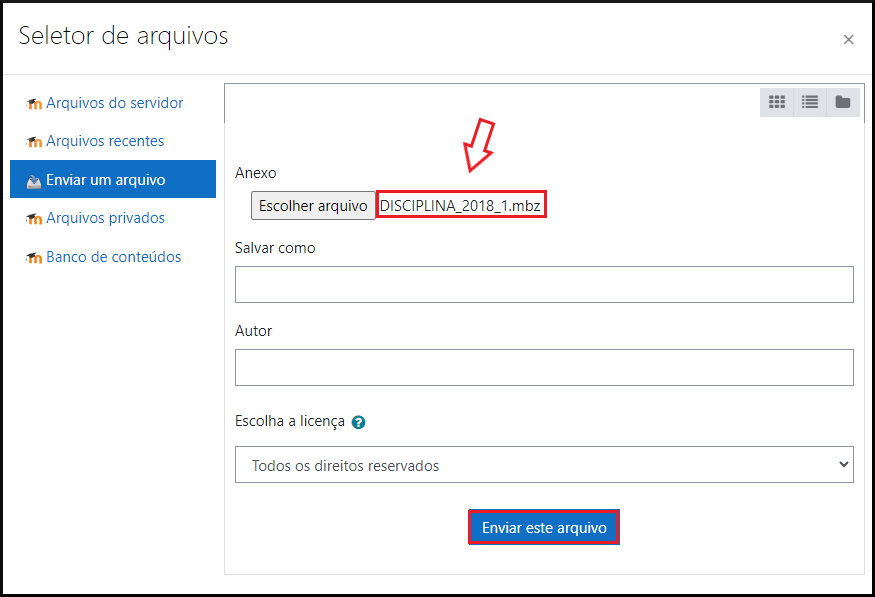Focus the Salvar como text field
Image resolution: width=875 pixels, height=597 pixels.
544,284
